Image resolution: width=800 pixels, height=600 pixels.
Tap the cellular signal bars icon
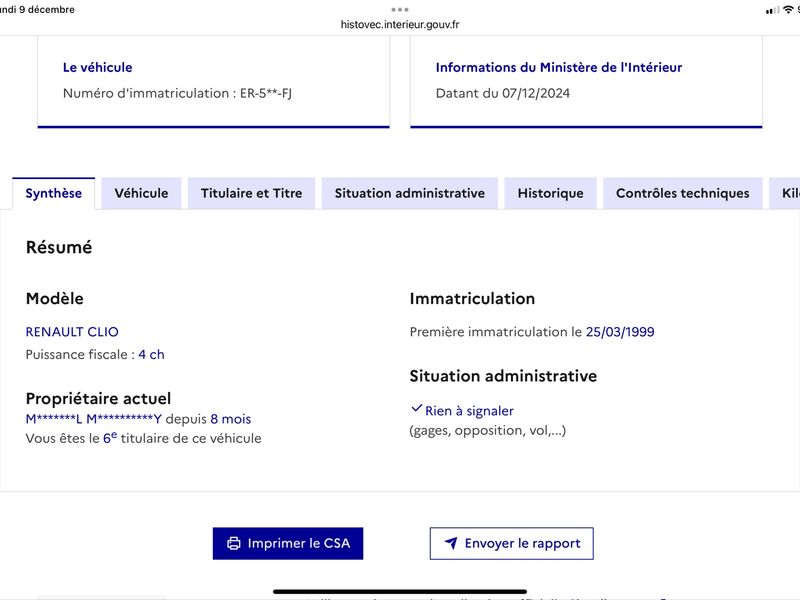click(x=772, y=10)
